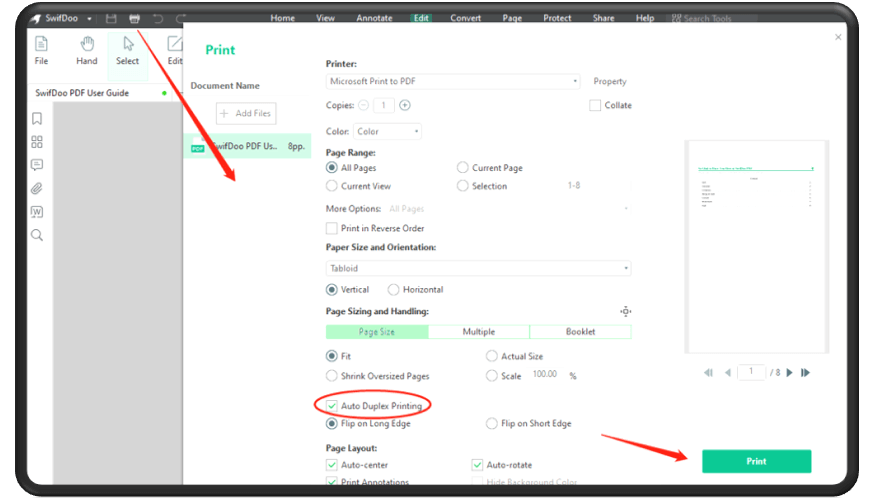This screenshot has width=874, height=498.
Task: Close the Print dialog
Action: 838,37
